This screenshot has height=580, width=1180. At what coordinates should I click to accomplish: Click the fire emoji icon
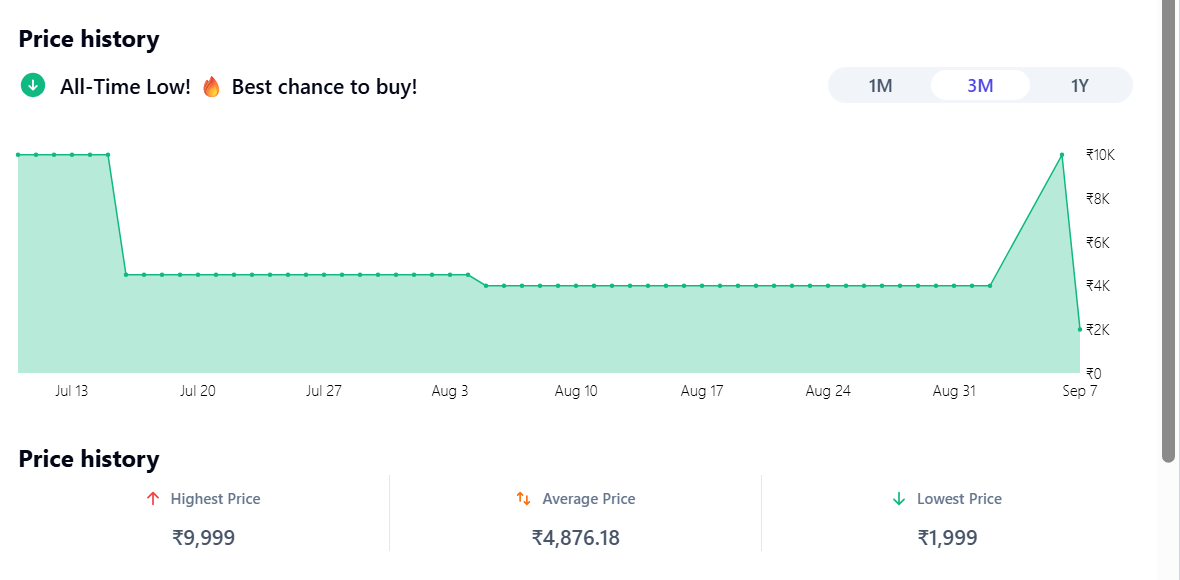(x=211, y=87)
